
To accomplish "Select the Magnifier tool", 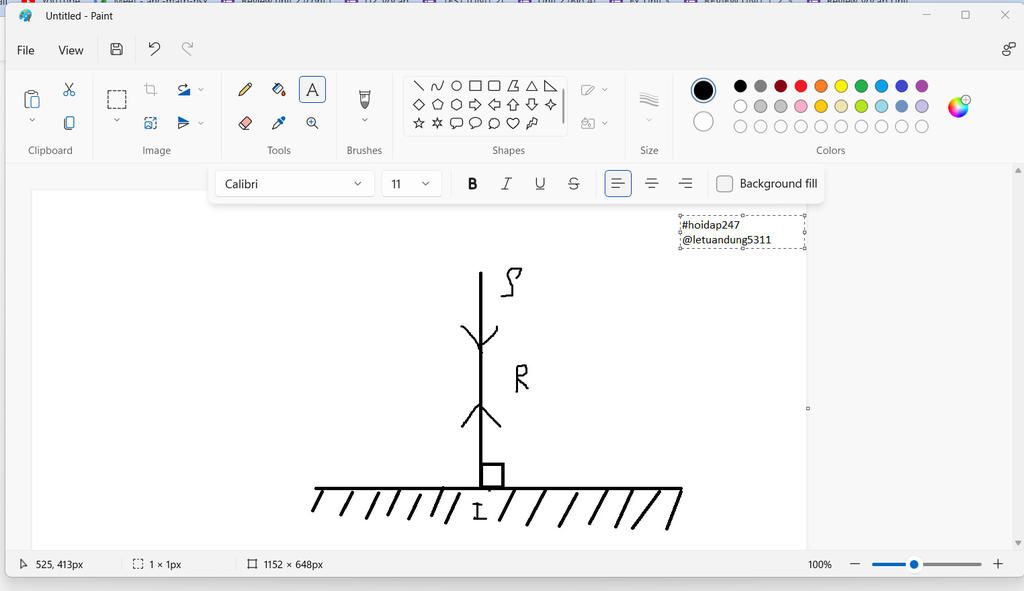I will 312,123.
